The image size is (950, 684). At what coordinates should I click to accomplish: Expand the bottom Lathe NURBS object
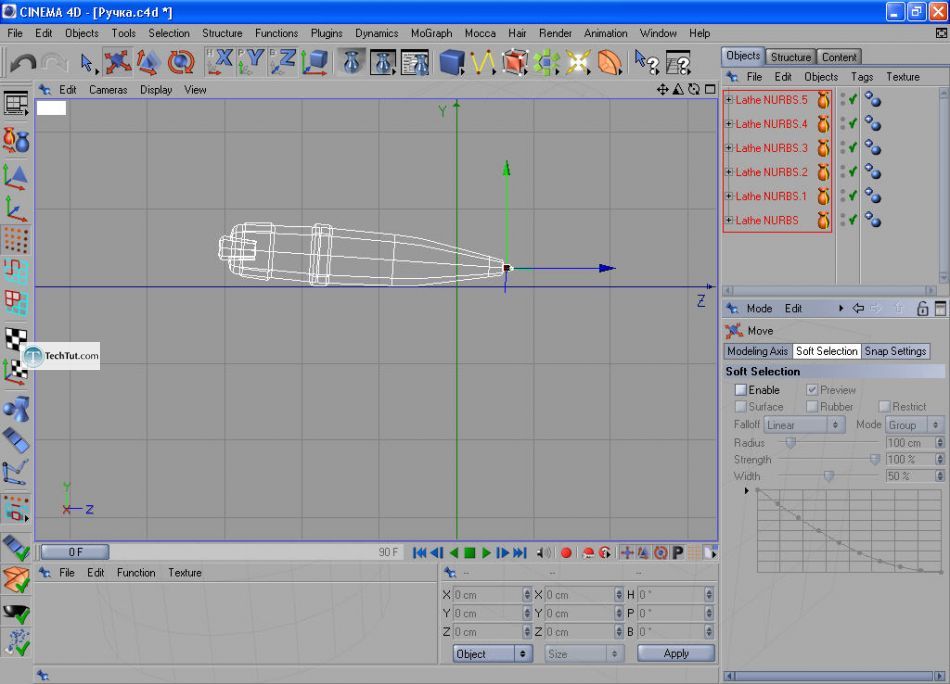pyautogui.click(x=729, y=220)
